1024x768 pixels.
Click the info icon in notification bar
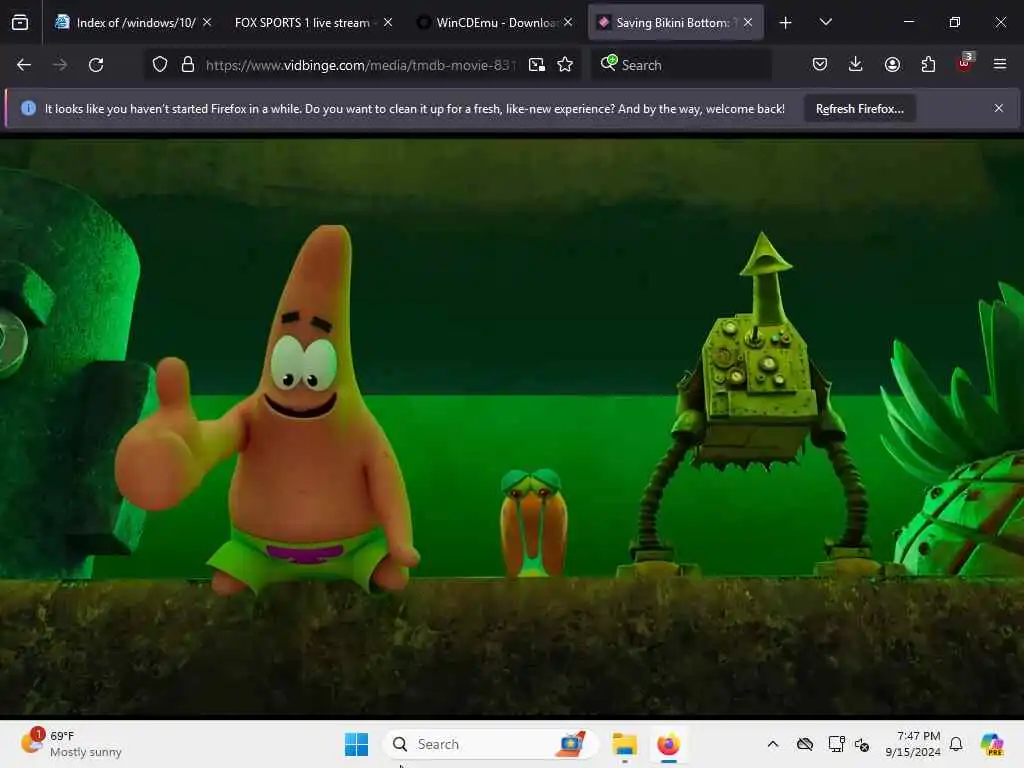28,108
